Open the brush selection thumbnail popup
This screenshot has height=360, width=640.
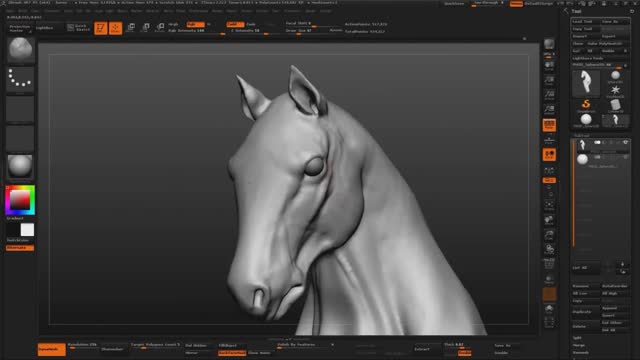click(x=20, y=49)
